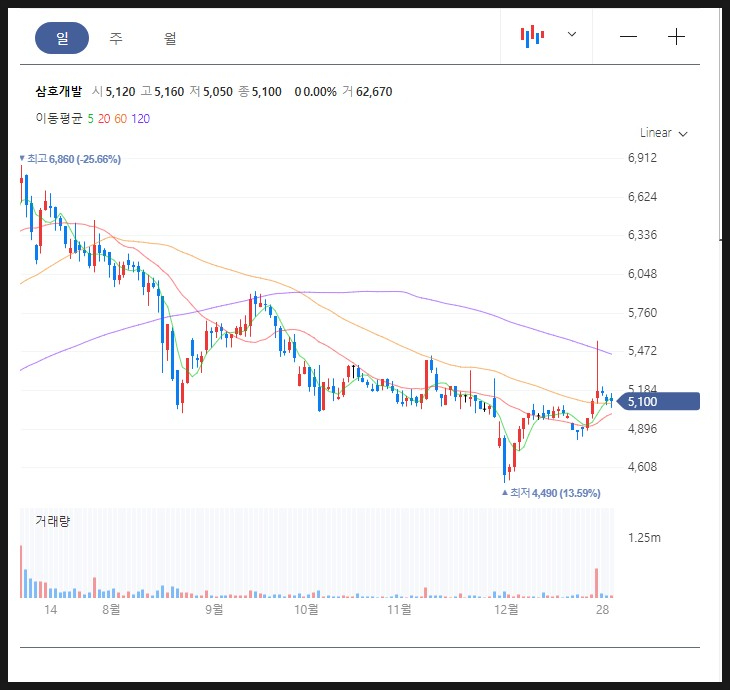Click the 최저 4,490 low marker

point(551,493)
